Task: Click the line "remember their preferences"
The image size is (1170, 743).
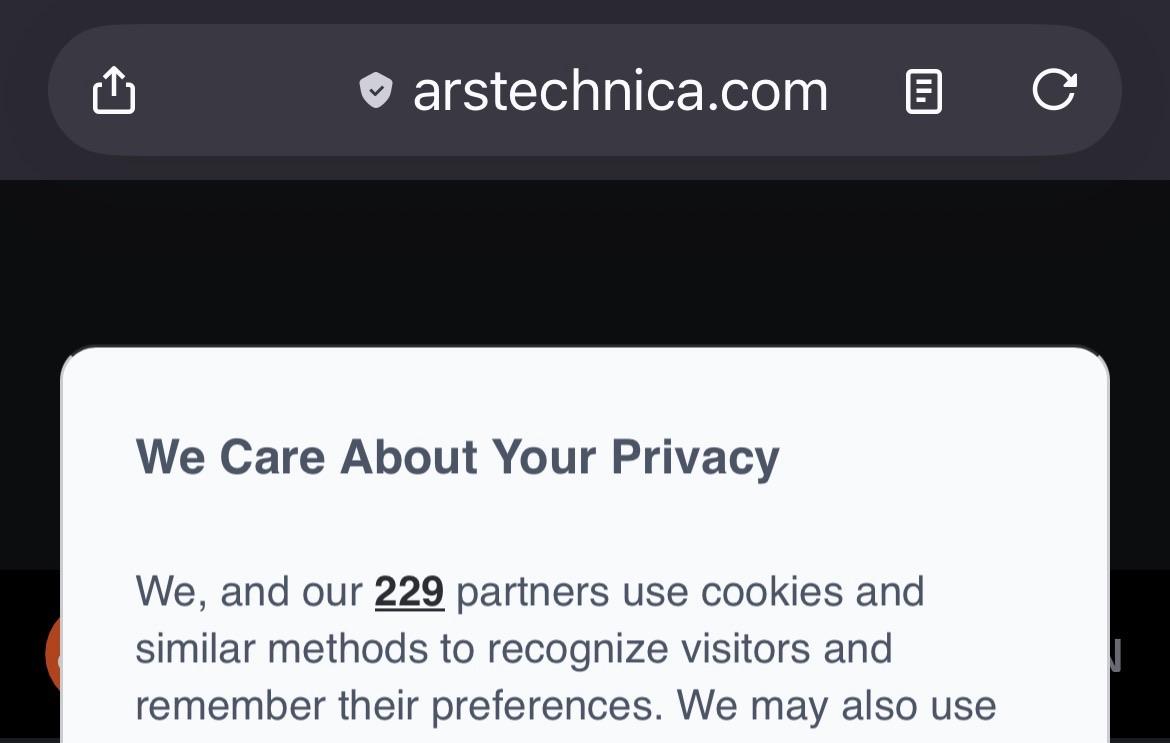Action: pyautogui.click(x=398, y=705)
